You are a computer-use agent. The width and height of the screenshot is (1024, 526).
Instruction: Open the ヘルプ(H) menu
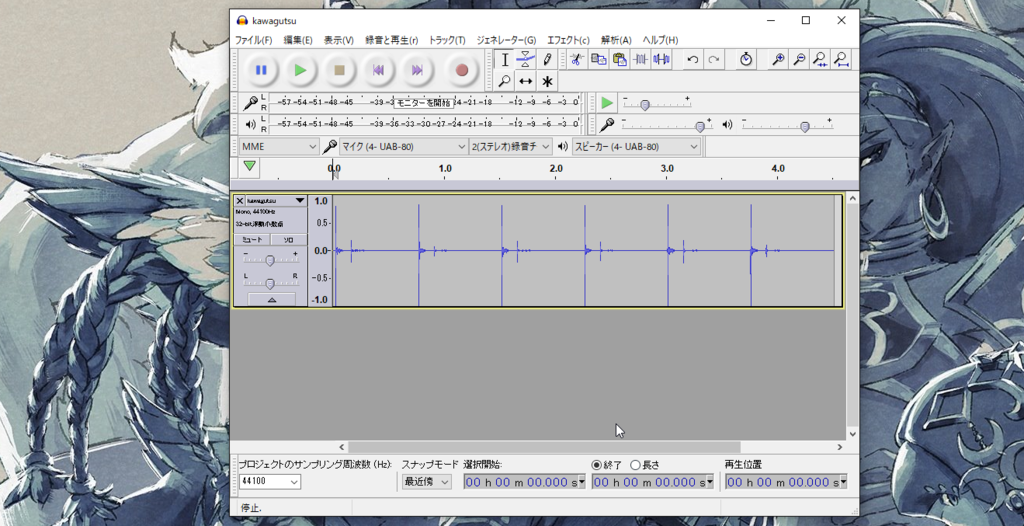pyautogui.click(x=660, y=40)
